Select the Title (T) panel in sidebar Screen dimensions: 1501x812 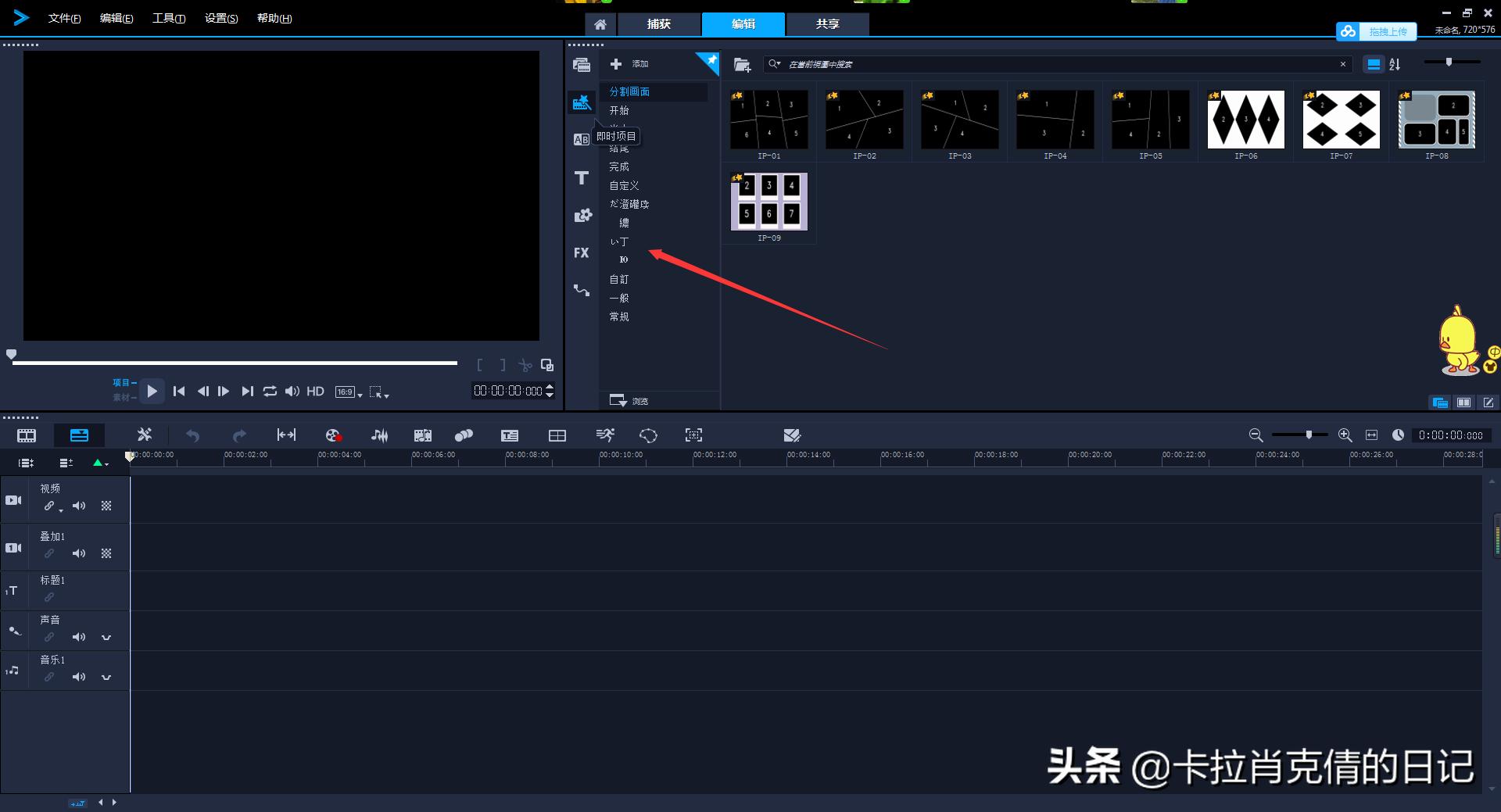tap(582, 177)
